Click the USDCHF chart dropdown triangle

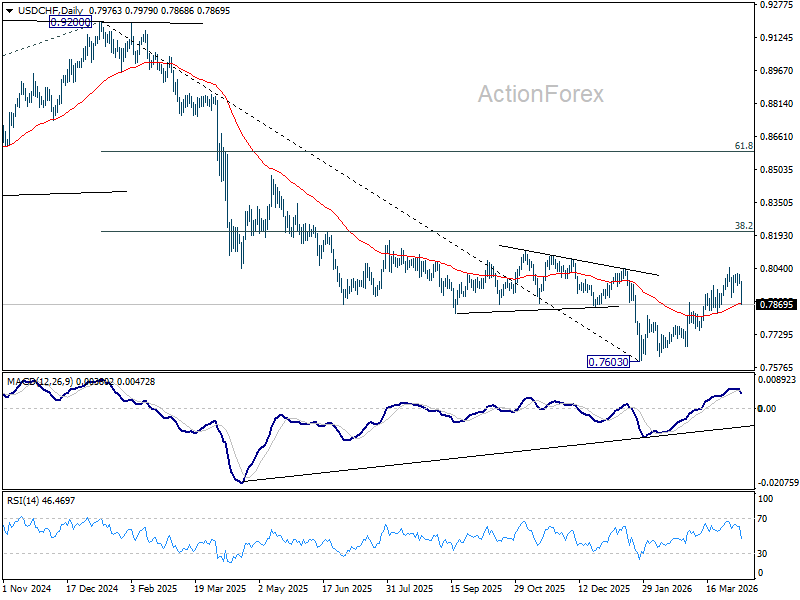10,11
